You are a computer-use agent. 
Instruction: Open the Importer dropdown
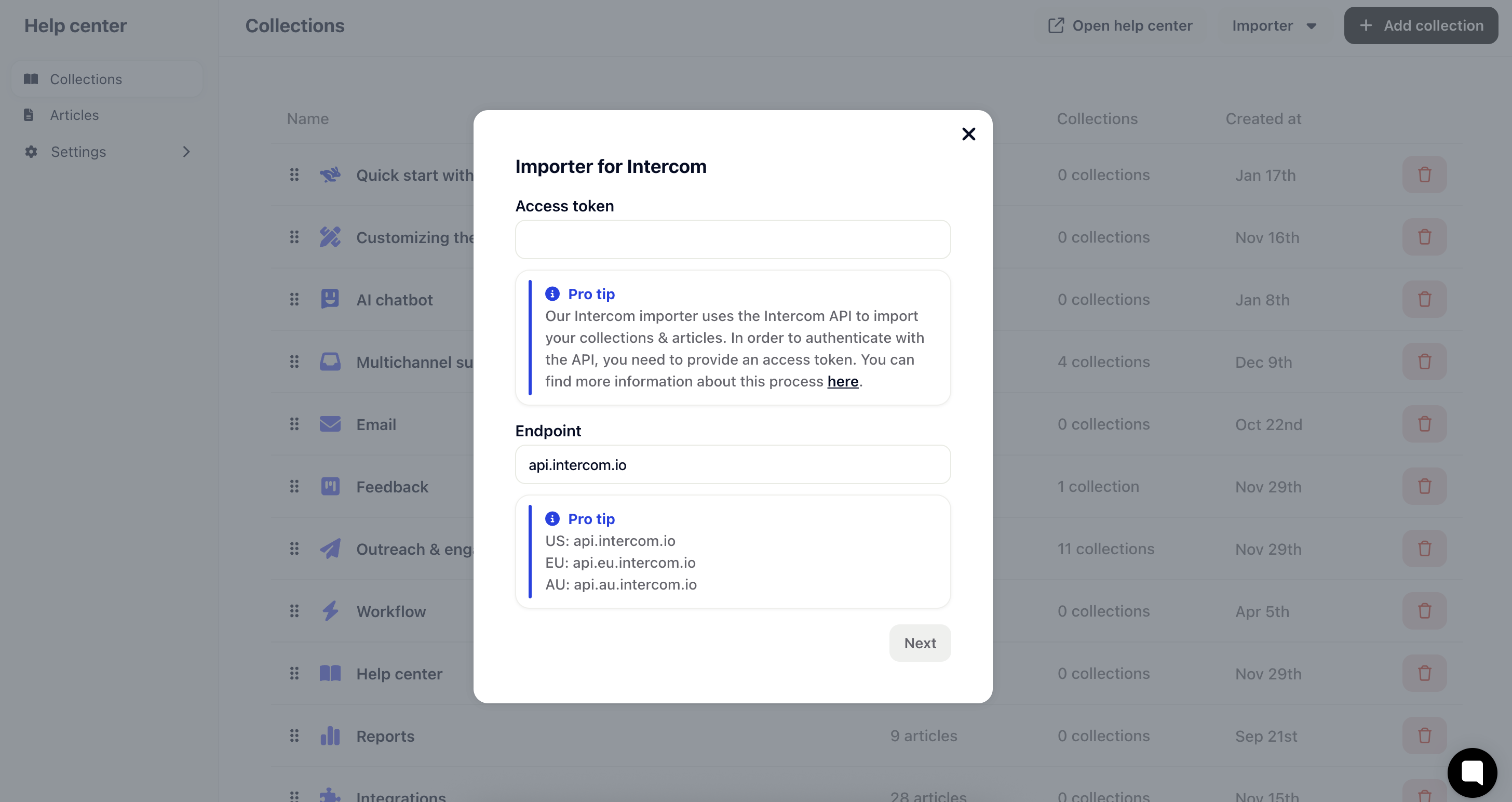pos(1274,25)
